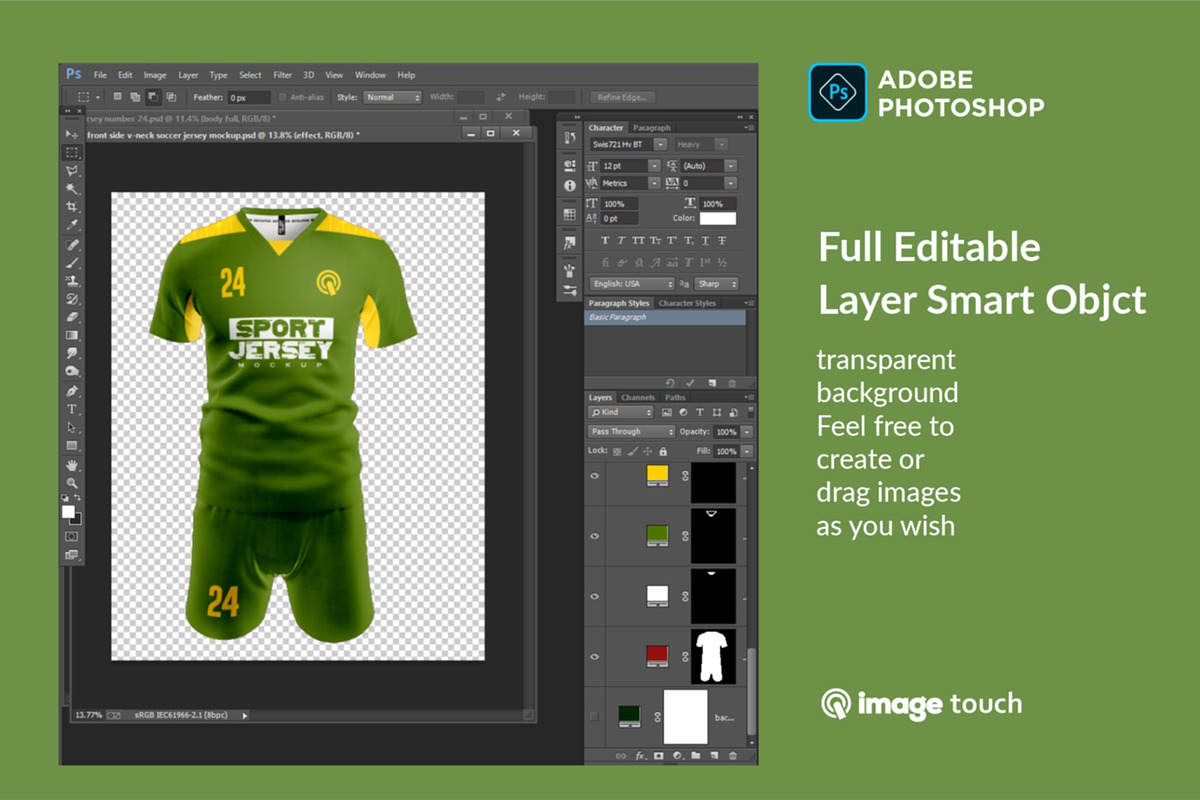This screenshot has height=800, width=1200.
Task: Hide the white fill layer
Action: pyautogui.click(x=595, y=596)
